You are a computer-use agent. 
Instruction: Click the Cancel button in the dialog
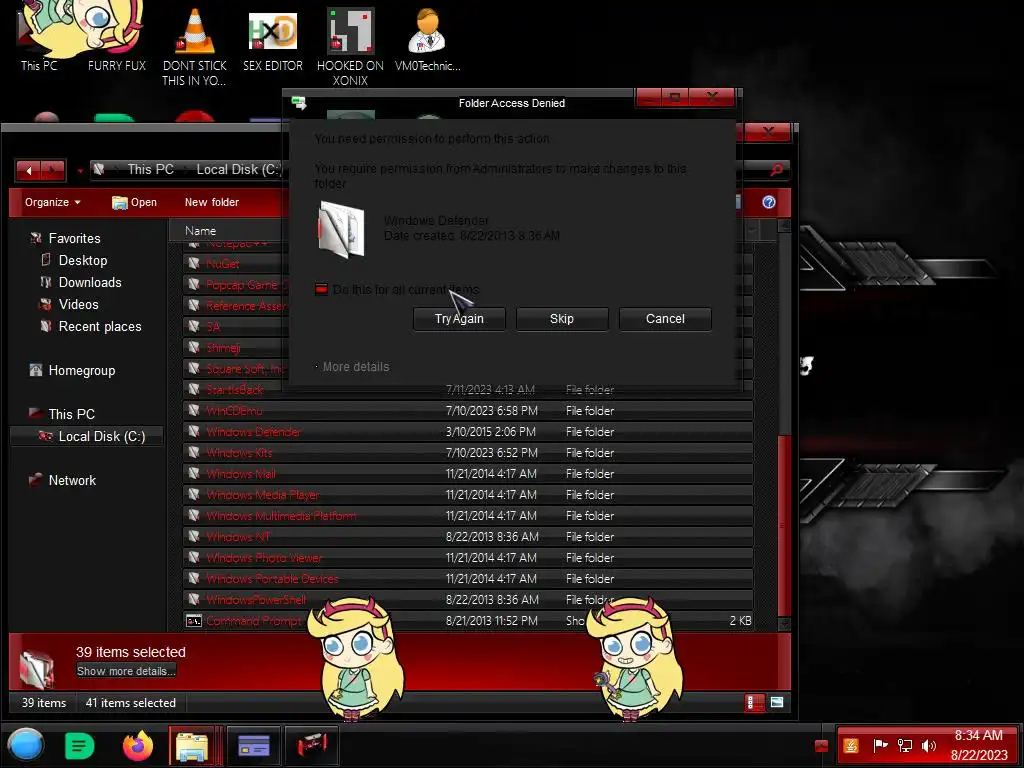(665, 319)
